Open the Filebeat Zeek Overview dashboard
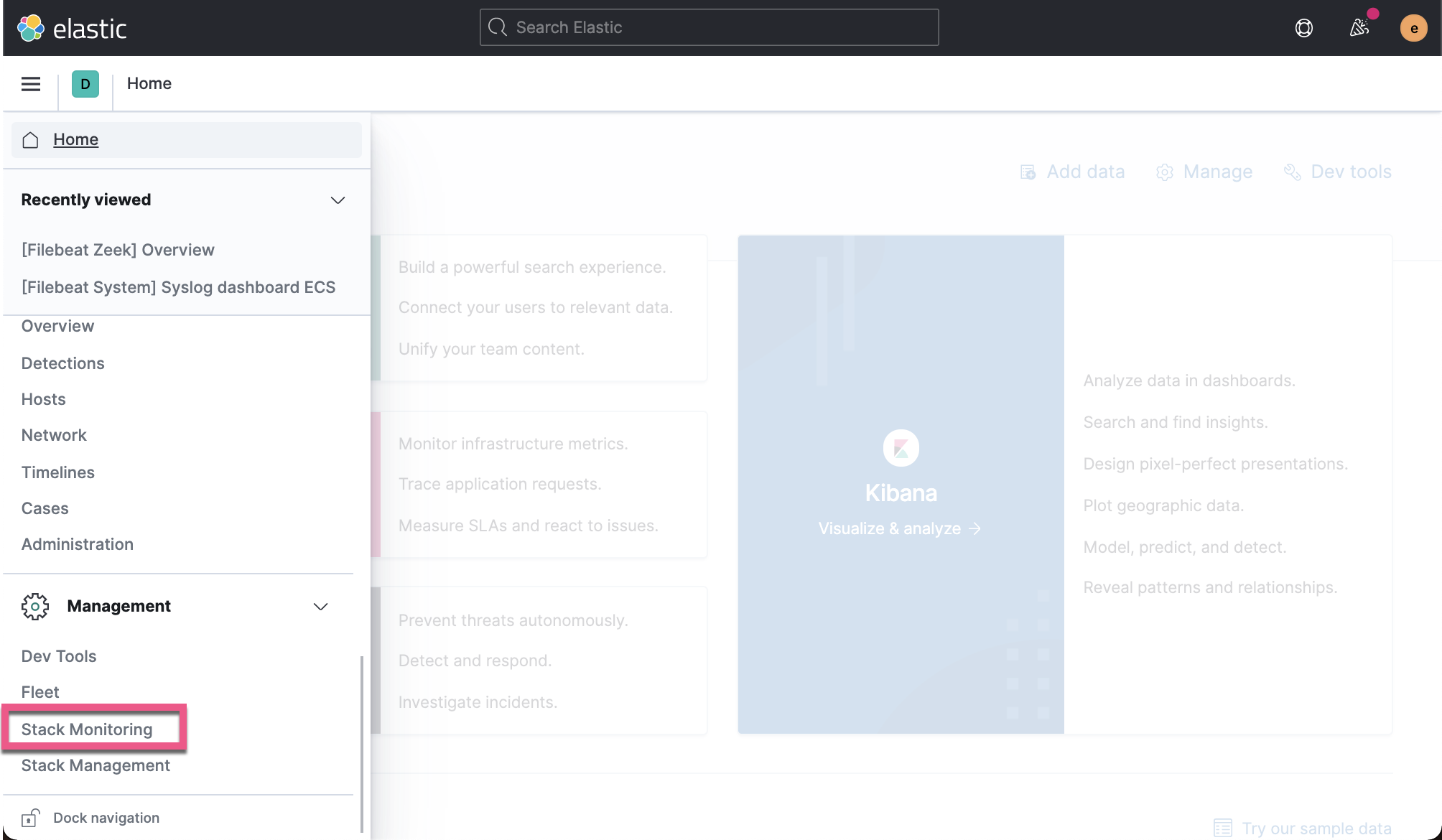 pos(118,249)
